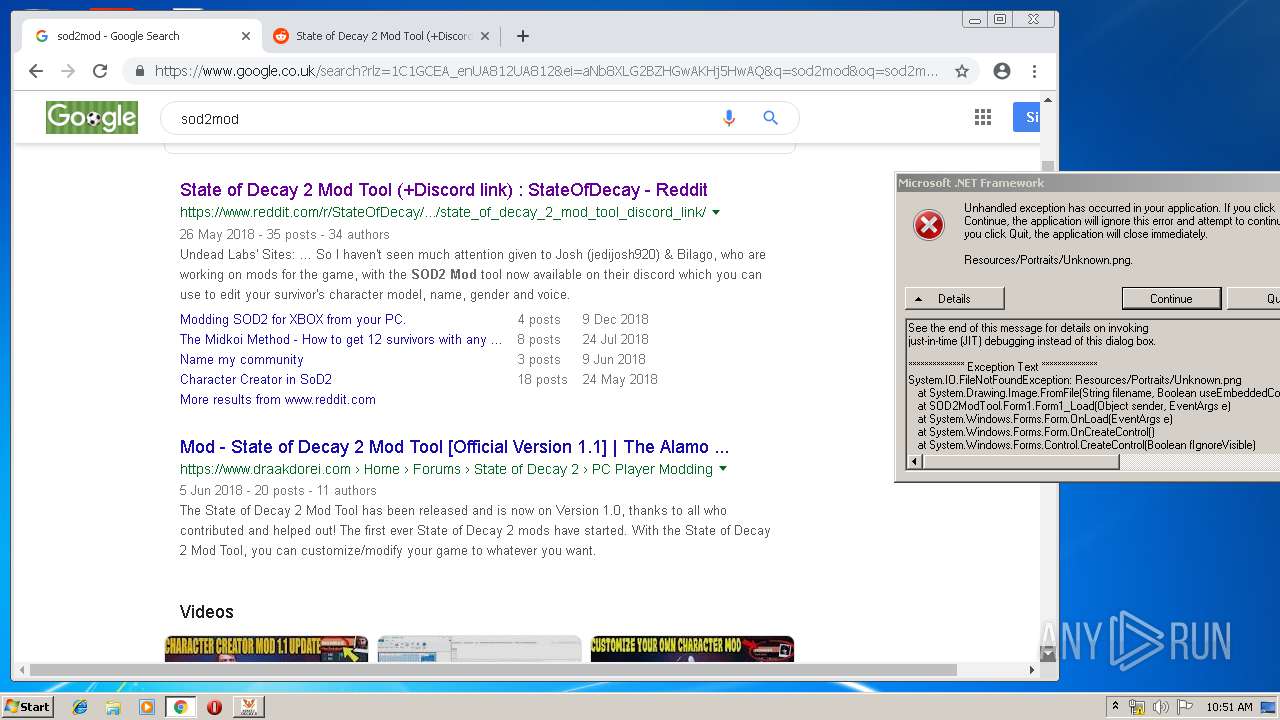Open 'Modding SOD2 for XBOX from your PC' link
Viewport: 1280px width, 720px height.
293,320
